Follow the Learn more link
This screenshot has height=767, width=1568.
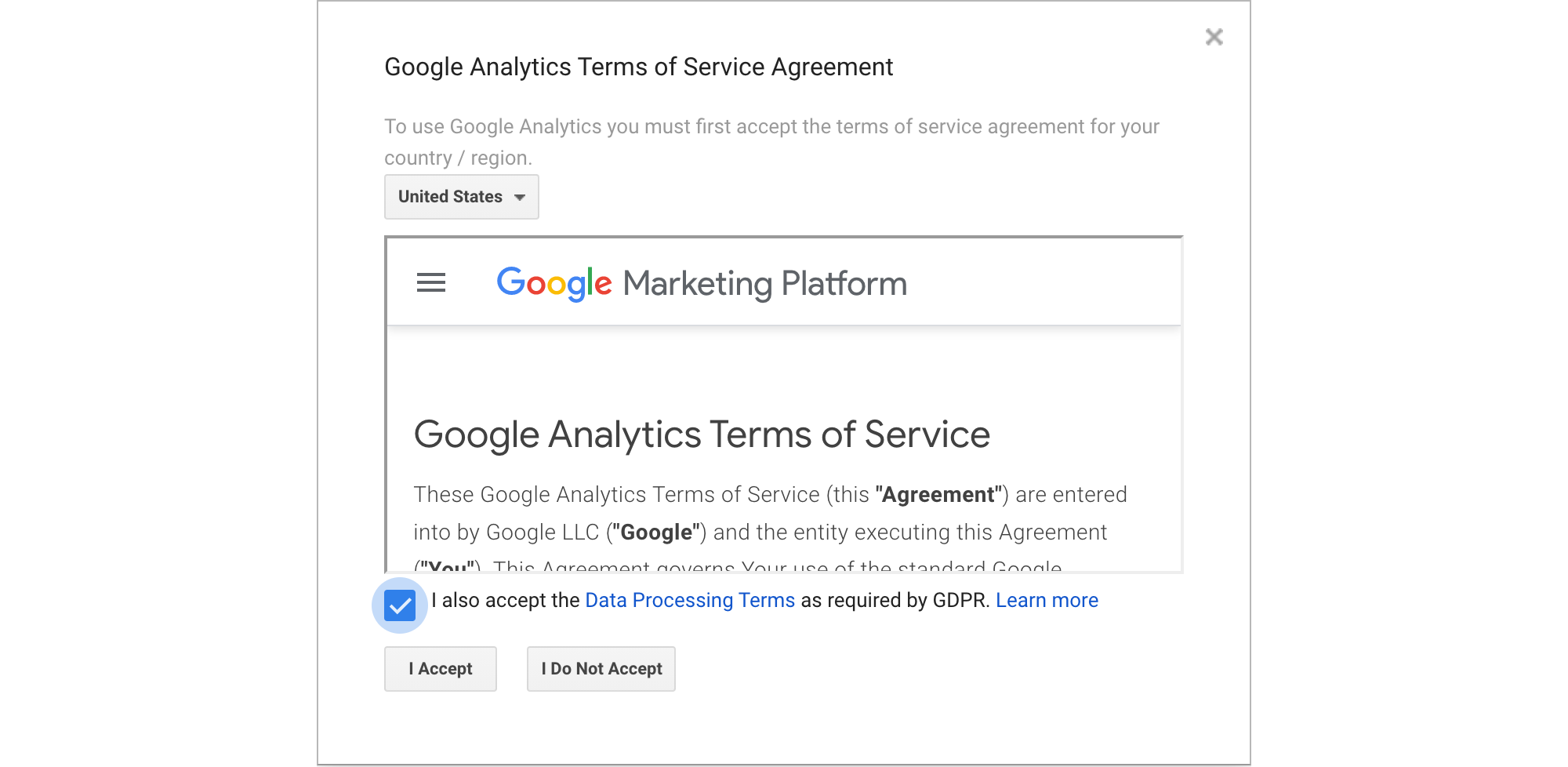(x=1047, y=600)
